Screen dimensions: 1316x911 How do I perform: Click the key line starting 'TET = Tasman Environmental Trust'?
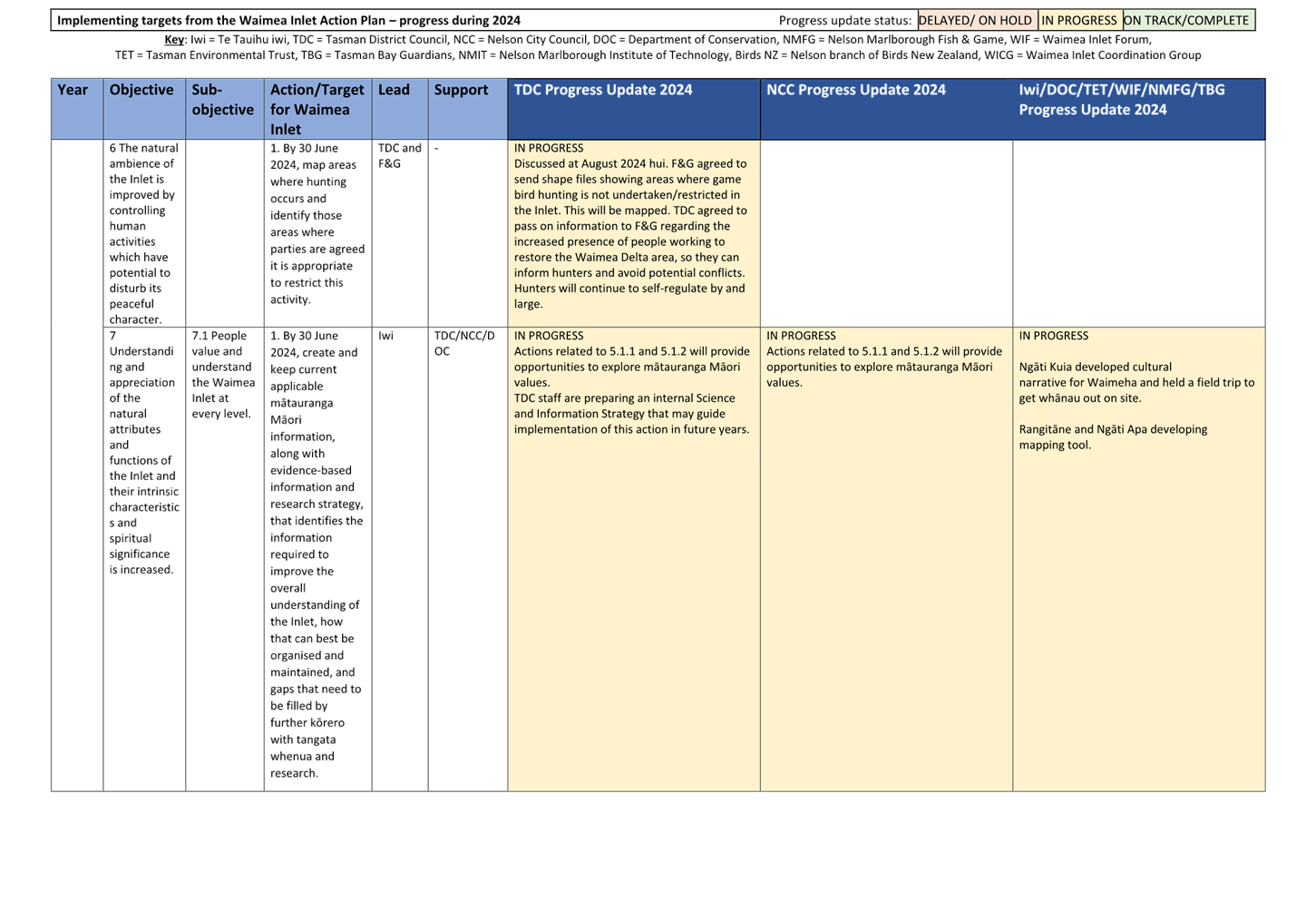pos(658,55)
